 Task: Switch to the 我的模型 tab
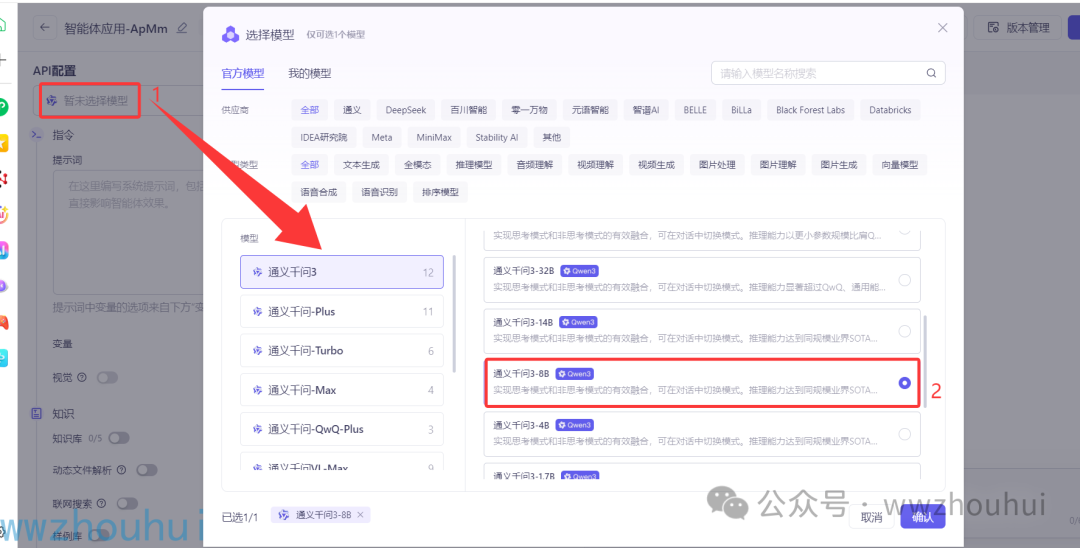(309, 73)
